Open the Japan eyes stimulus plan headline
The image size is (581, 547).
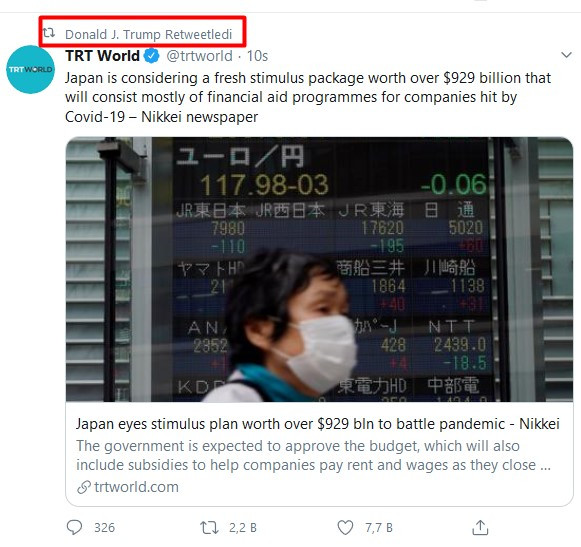tap(318, 424)
